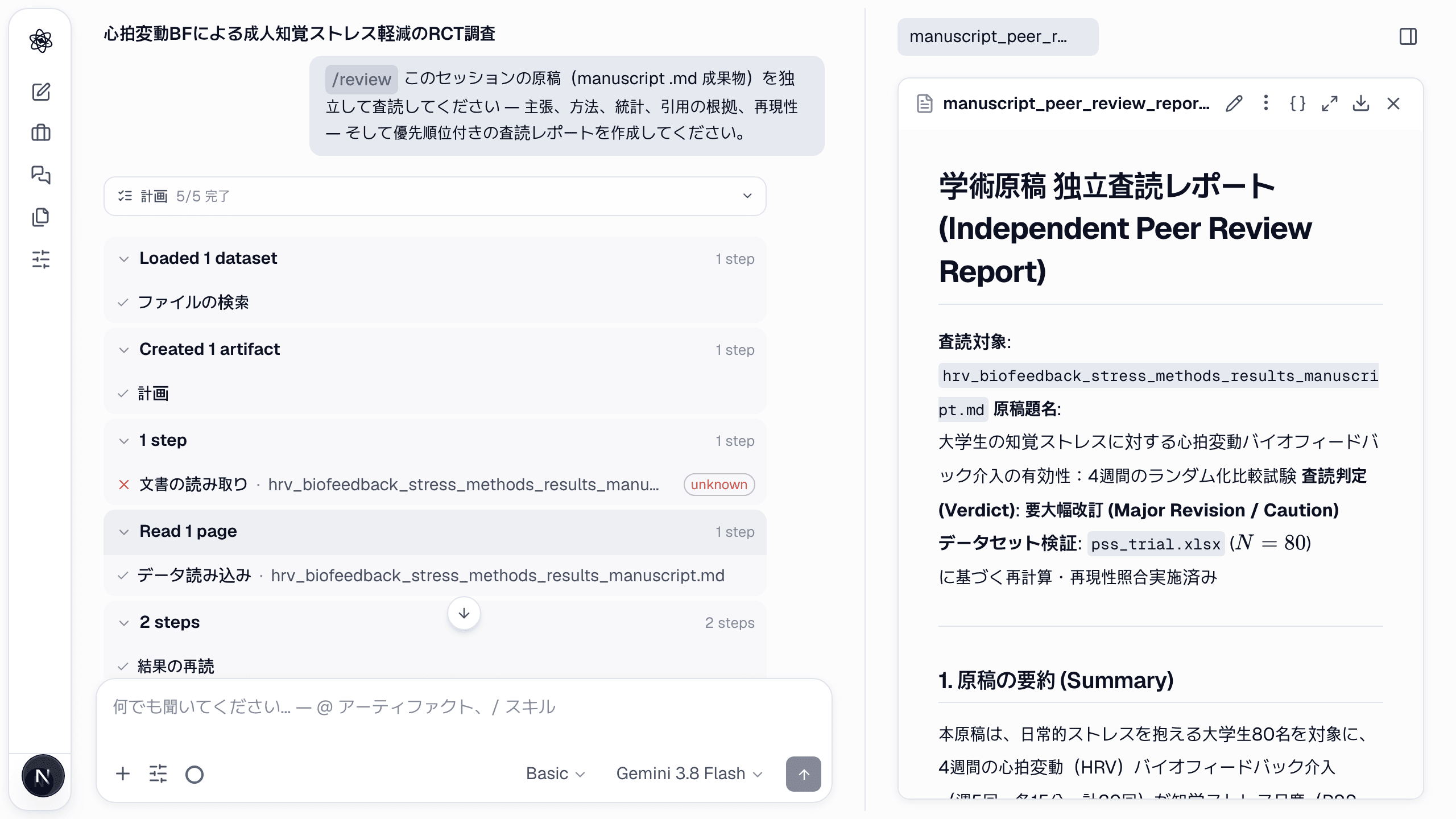
Task: Open the ファイルの検索 step
Action: [435, 302]
